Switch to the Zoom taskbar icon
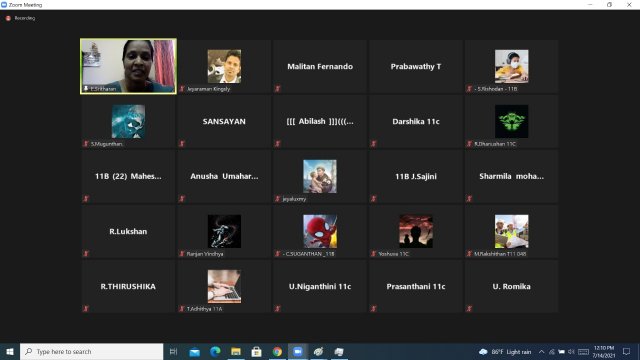 point(298,351)
